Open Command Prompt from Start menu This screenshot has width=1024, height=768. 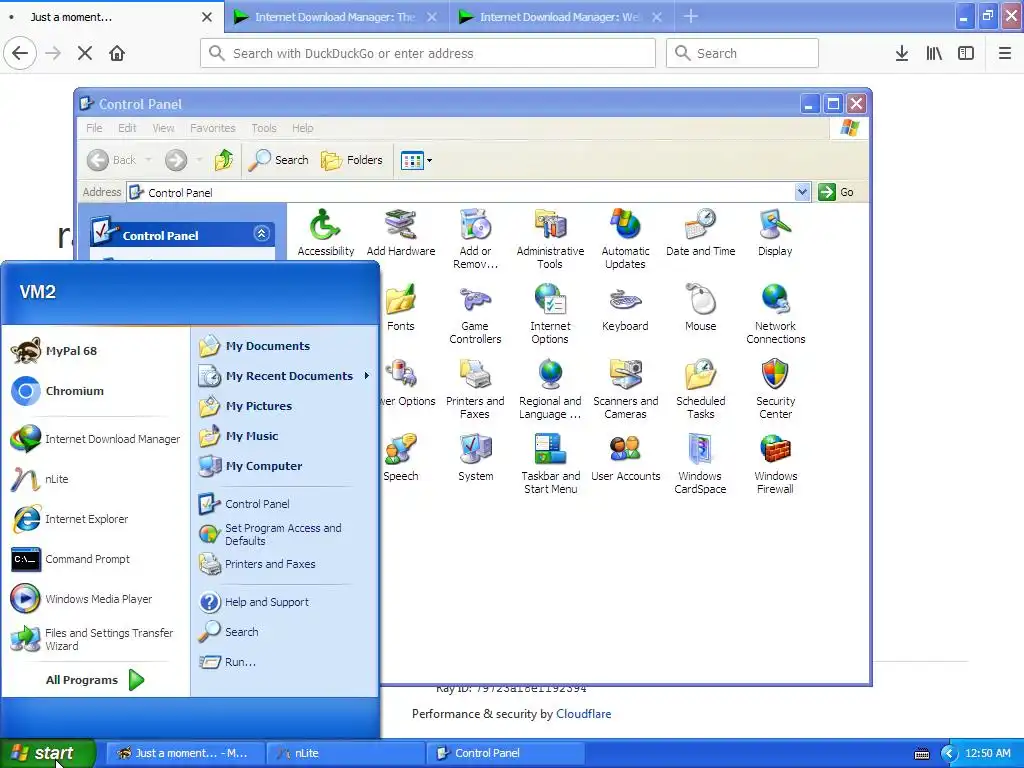pos(96,559)
